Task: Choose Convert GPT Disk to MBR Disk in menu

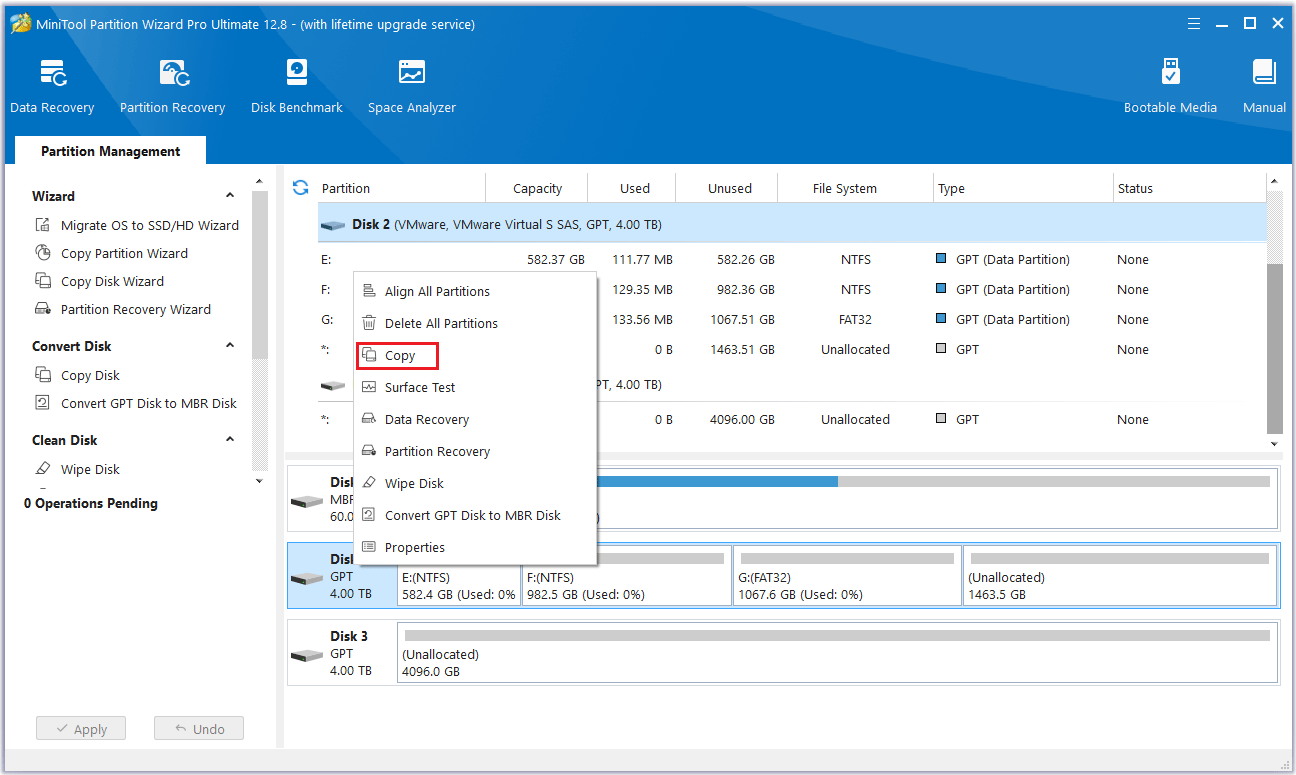Action: [x=475, y=515]
